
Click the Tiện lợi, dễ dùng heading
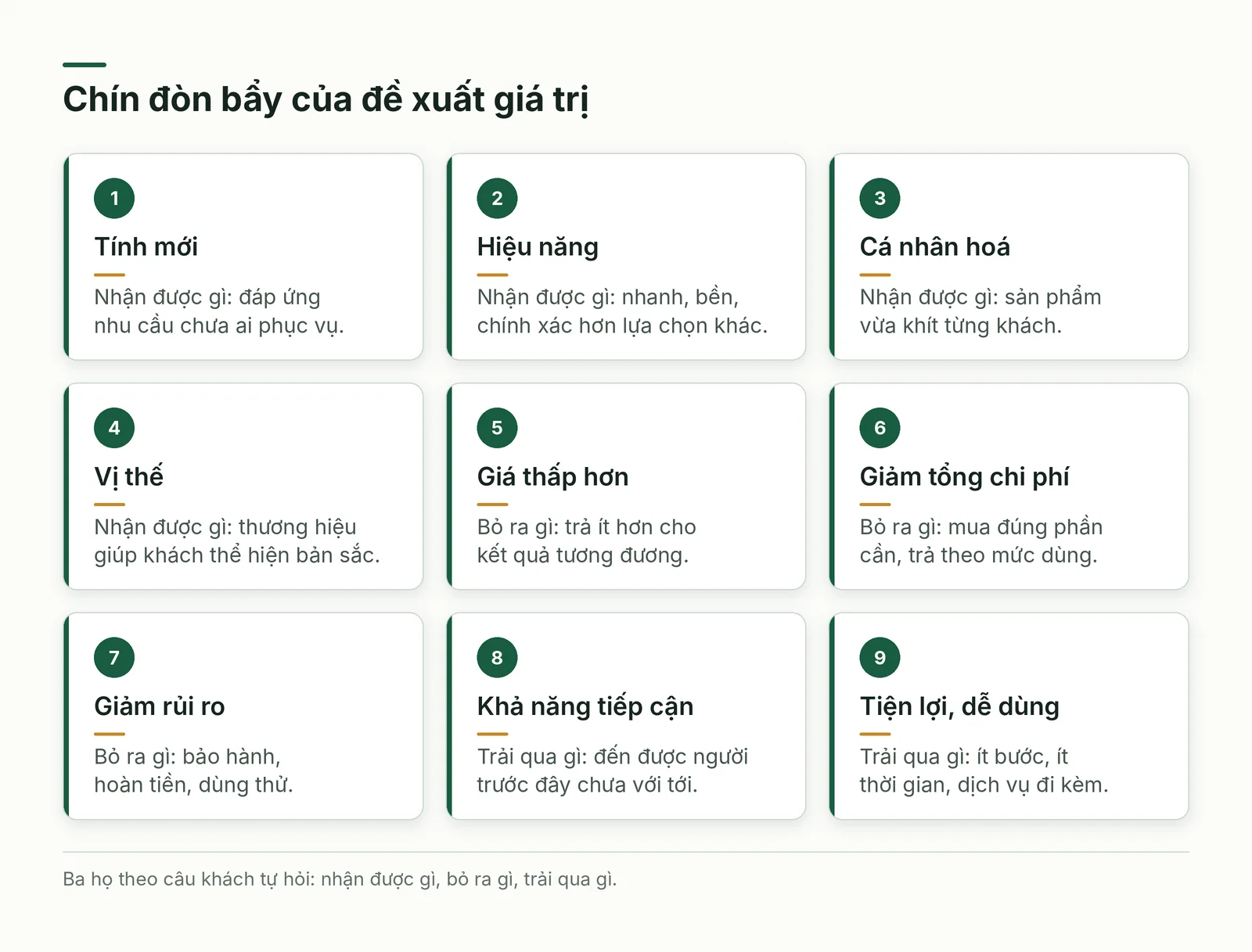point(959,706)
